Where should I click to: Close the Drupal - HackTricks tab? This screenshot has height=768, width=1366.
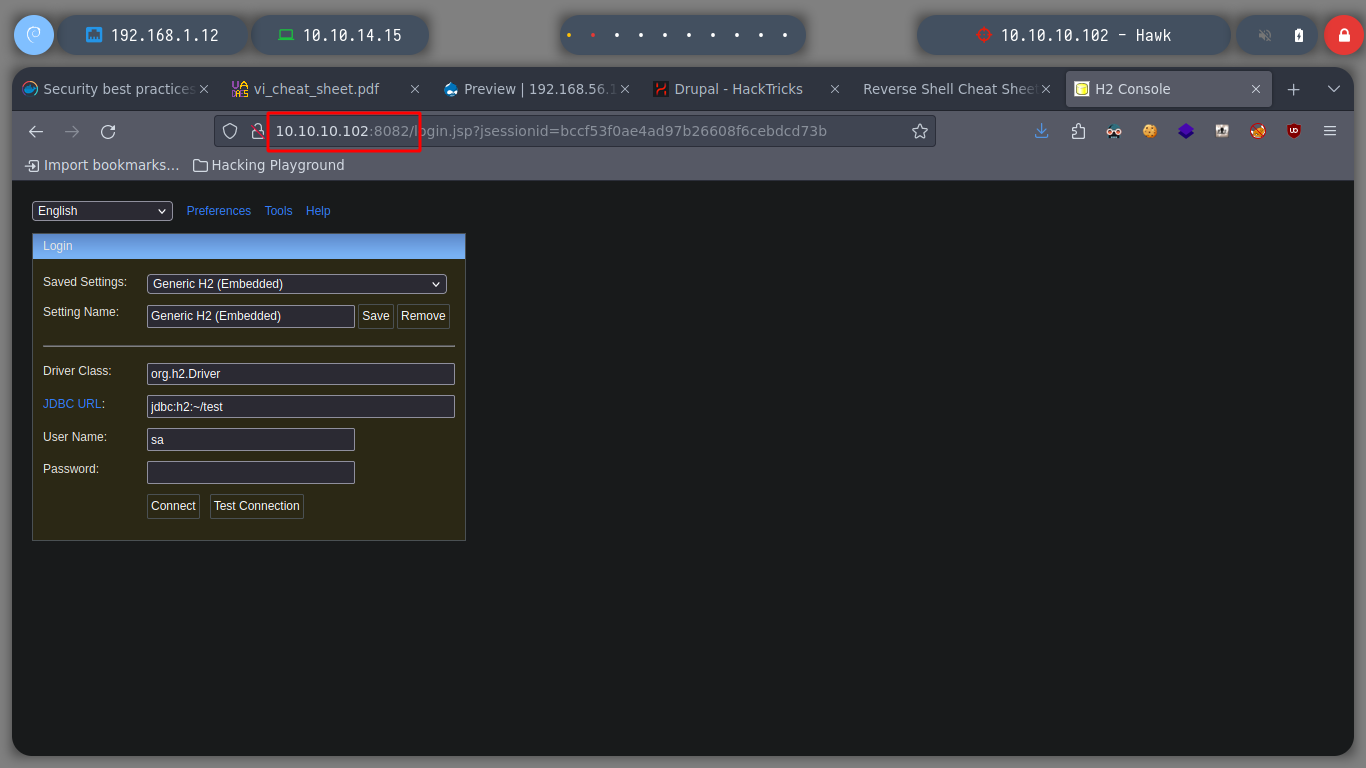[834, 89]
